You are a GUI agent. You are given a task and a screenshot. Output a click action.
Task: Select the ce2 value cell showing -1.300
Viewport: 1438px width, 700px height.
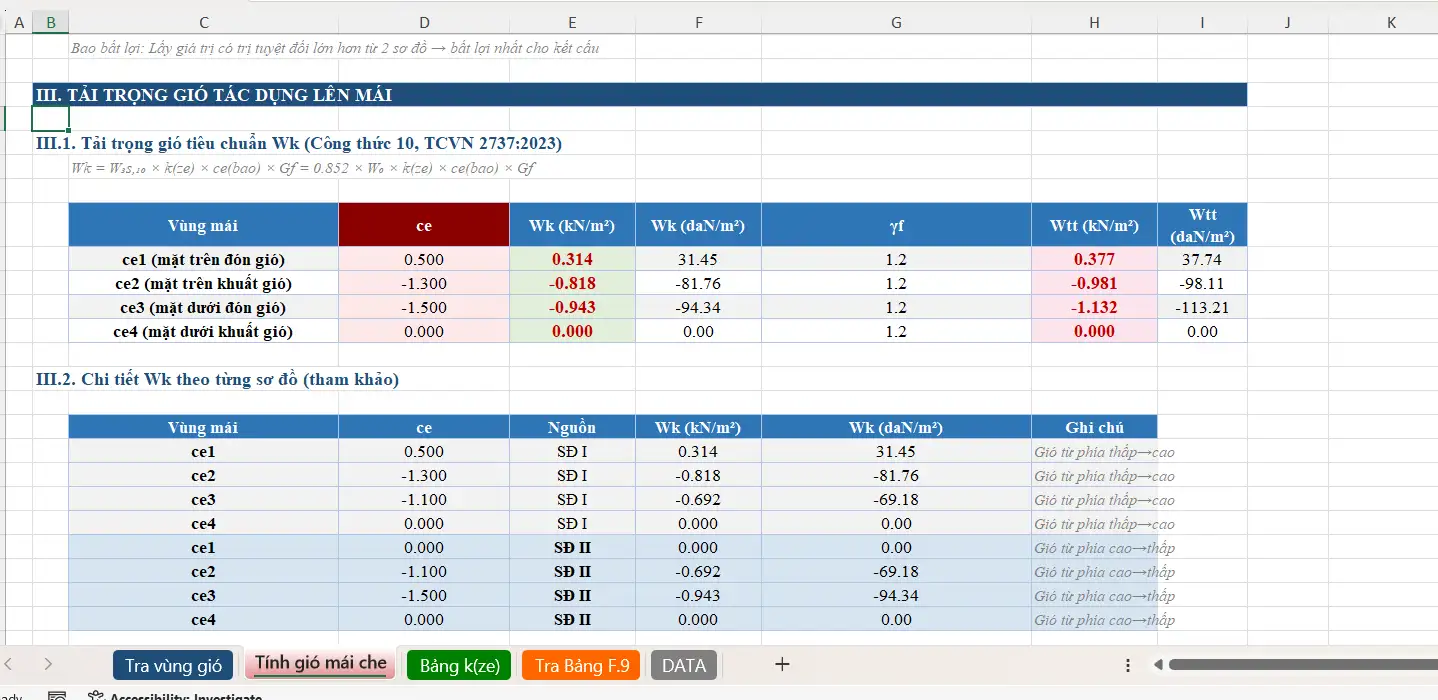[424, 282]
